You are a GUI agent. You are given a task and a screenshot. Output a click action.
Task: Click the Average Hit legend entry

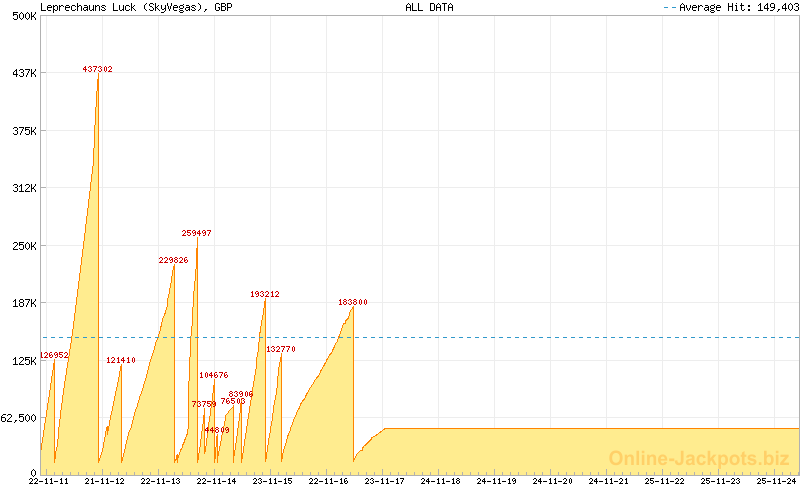733,7
